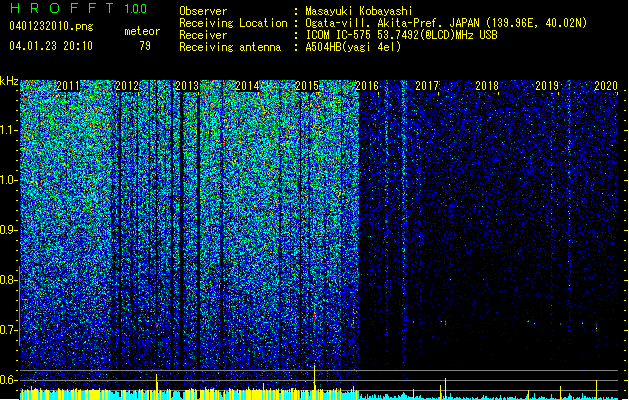
Task: Click the 1.1 kHz axis tick label
Action: pyautogui.click(x=9, y=130)
